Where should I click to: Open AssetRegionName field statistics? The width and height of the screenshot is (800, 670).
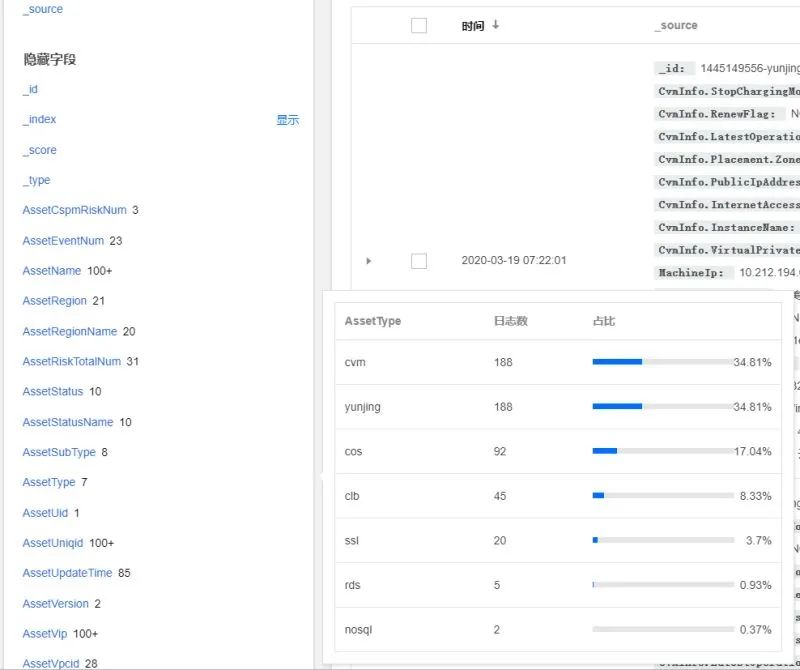[x=69, y=331]
